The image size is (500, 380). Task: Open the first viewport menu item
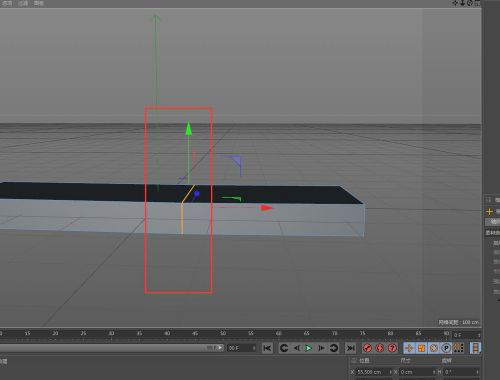(7, 3)
